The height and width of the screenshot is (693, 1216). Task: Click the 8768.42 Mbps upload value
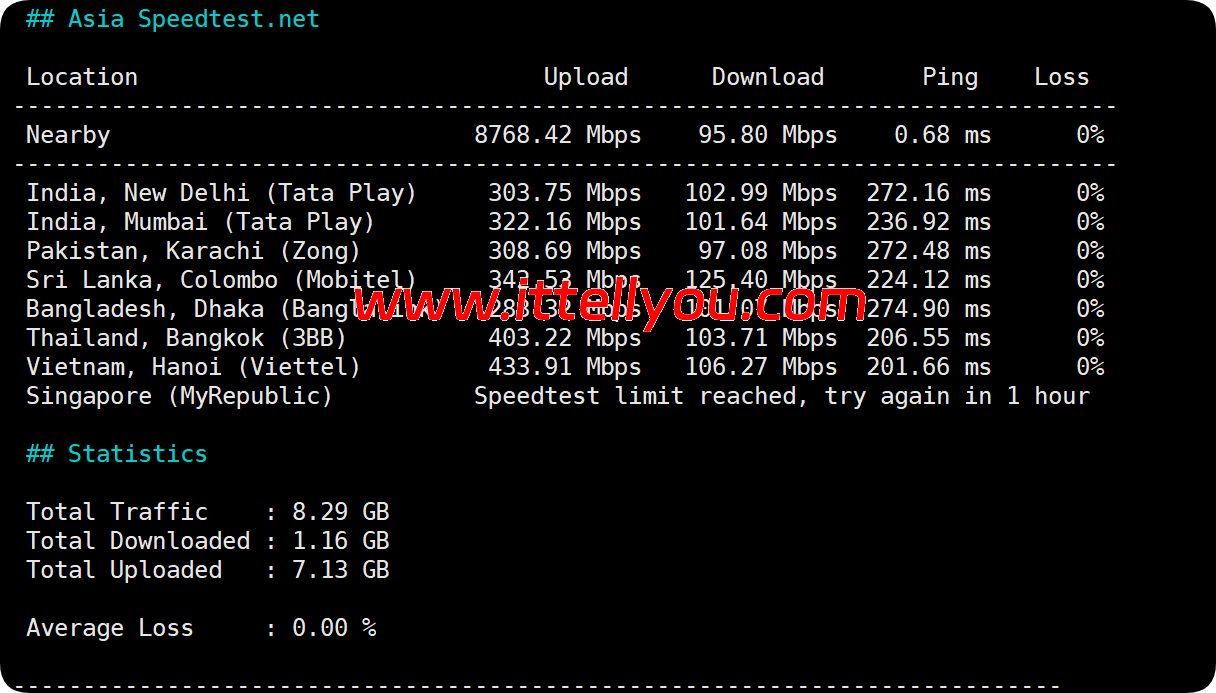(557, 135)
